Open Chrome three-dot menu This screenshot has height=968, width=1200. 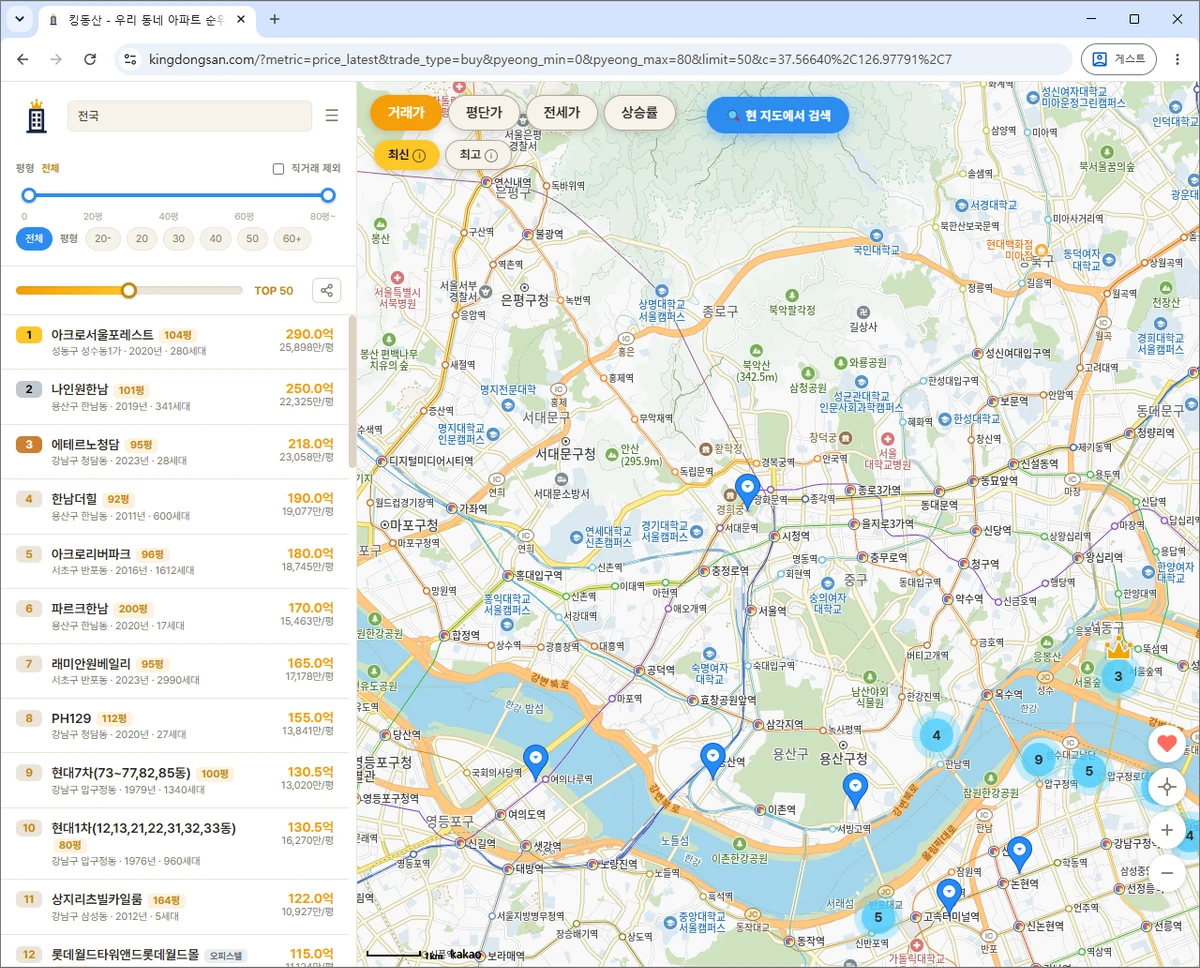(1178, 59)
